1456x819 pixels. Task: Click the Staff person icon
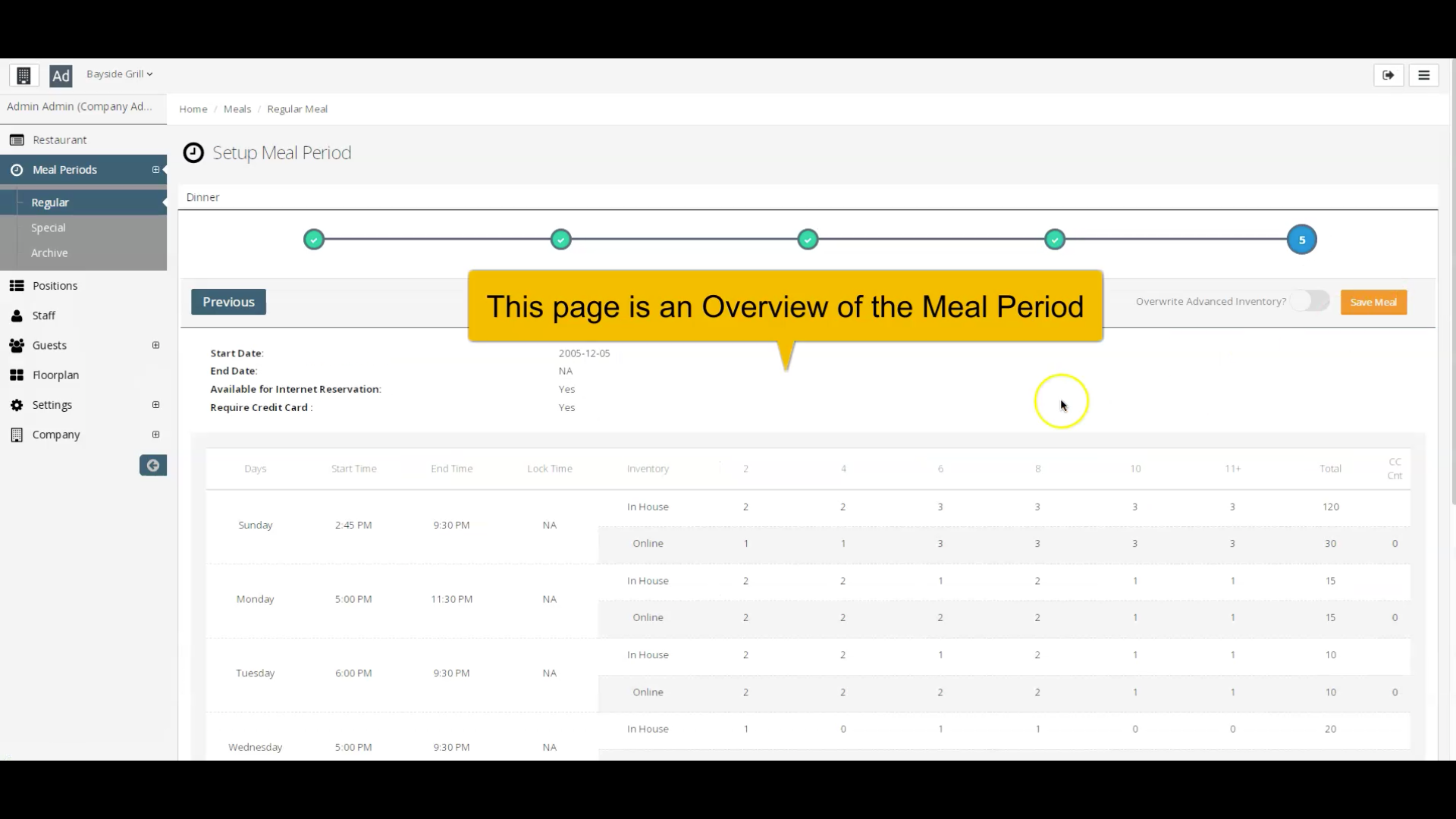point(17,315)
